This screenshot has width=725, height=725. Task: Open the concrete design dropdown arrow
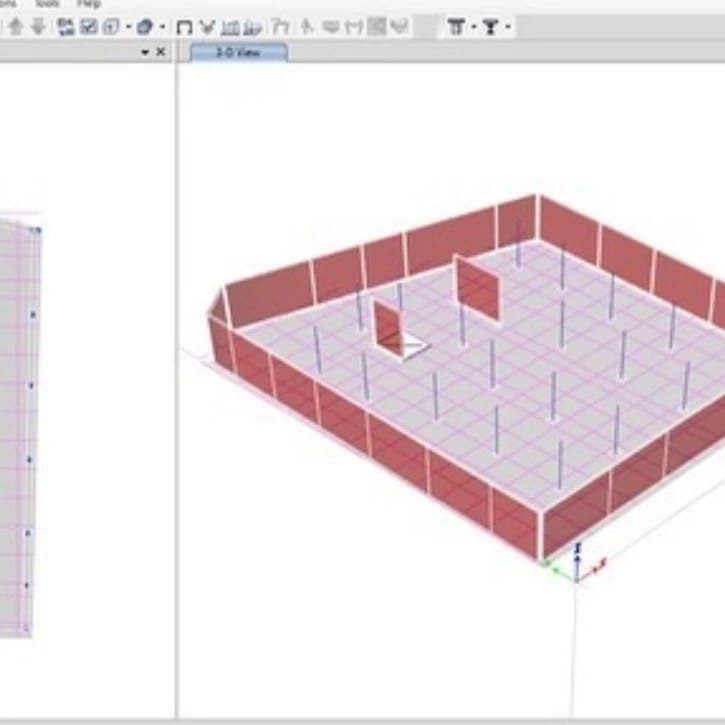point(508,27)
